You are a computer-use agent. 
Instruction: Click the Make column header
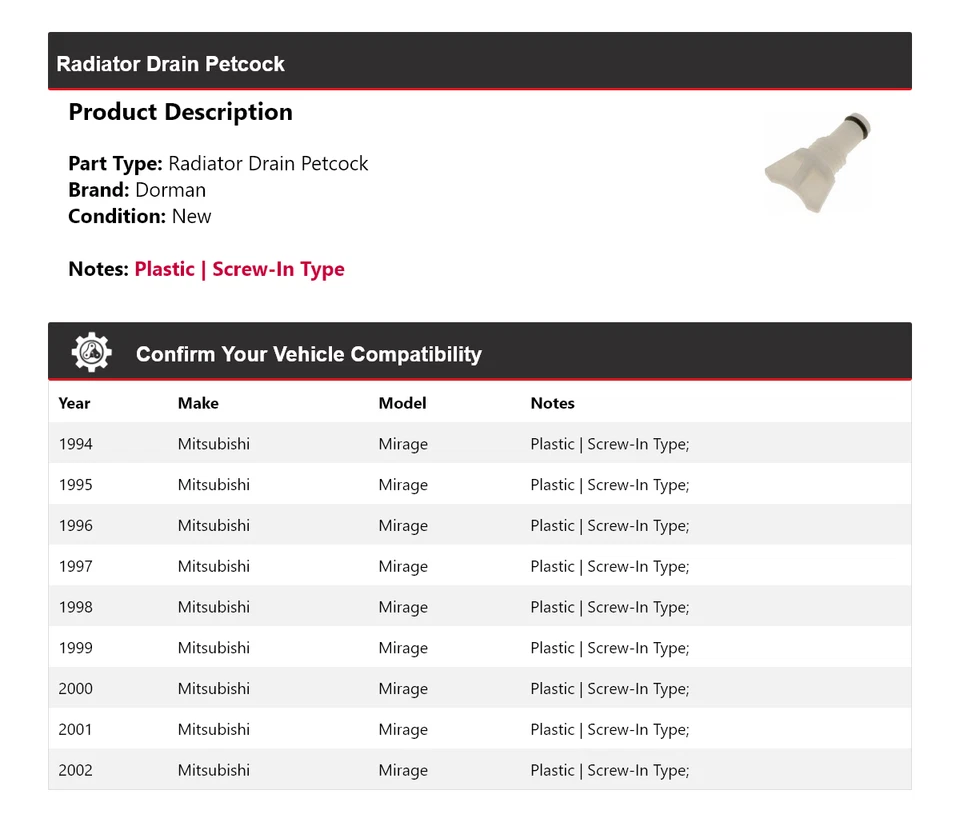tap(198, 403)
